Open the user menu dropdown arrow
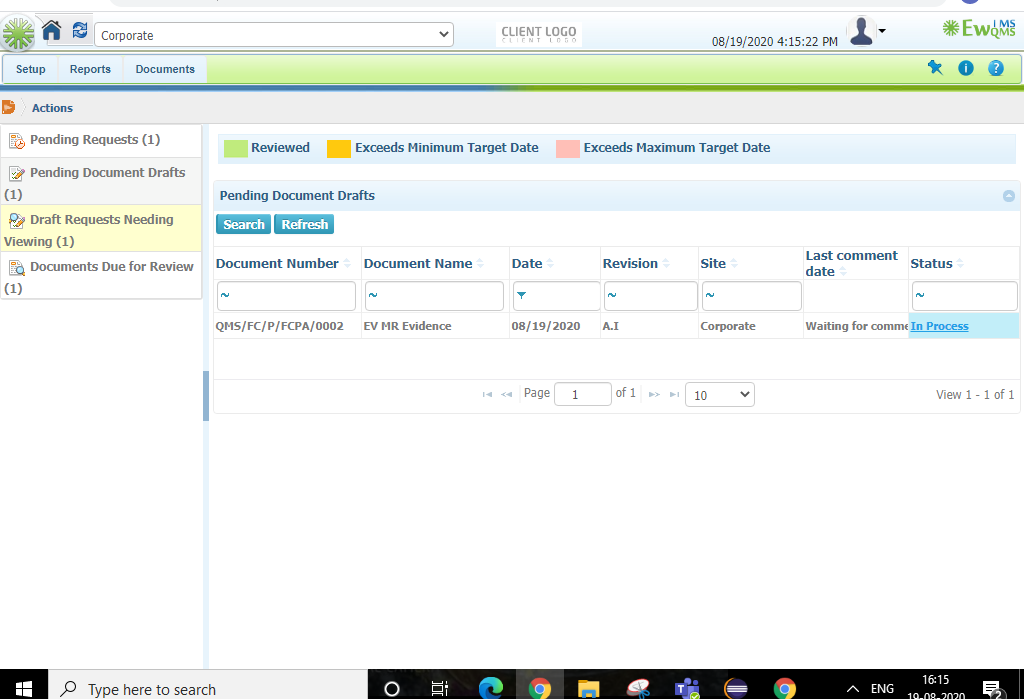Viewport: 1024px width, 699px height. click(x=882, y=31)
